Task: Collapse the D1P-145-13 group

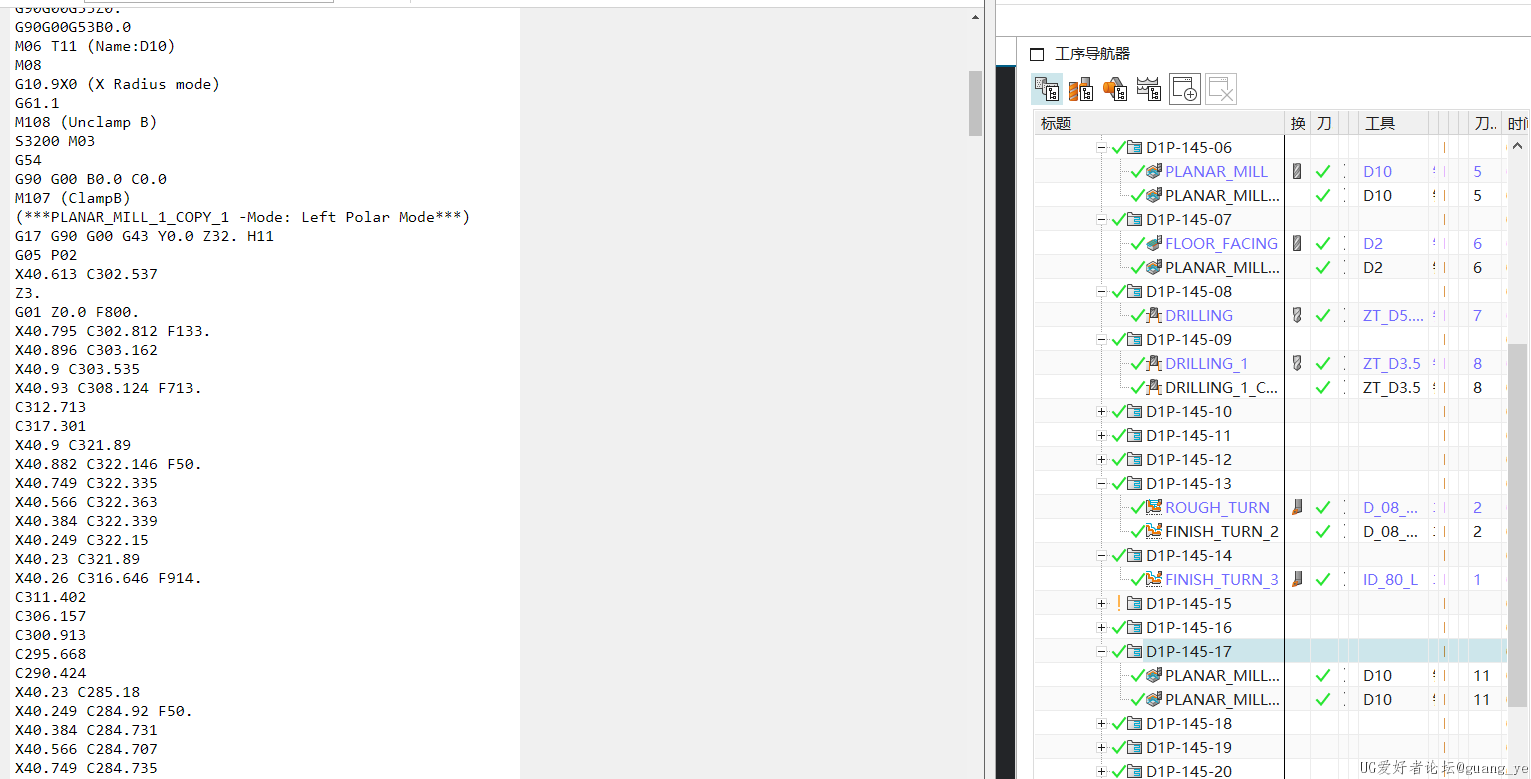Action: pos(1102,483)
